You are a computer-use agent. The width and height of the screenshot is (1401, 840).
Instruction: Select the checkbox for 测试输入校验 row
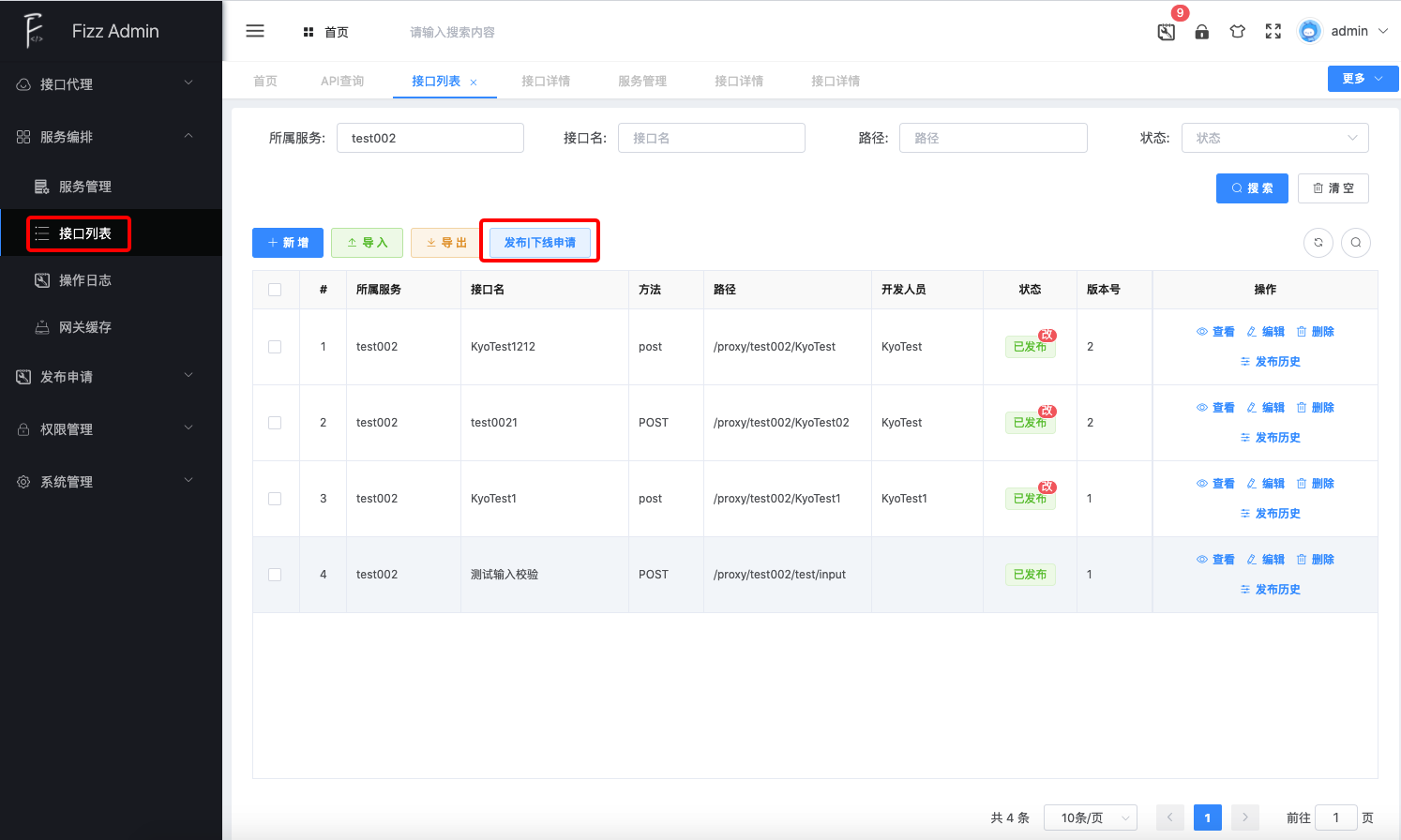(275, 575)
